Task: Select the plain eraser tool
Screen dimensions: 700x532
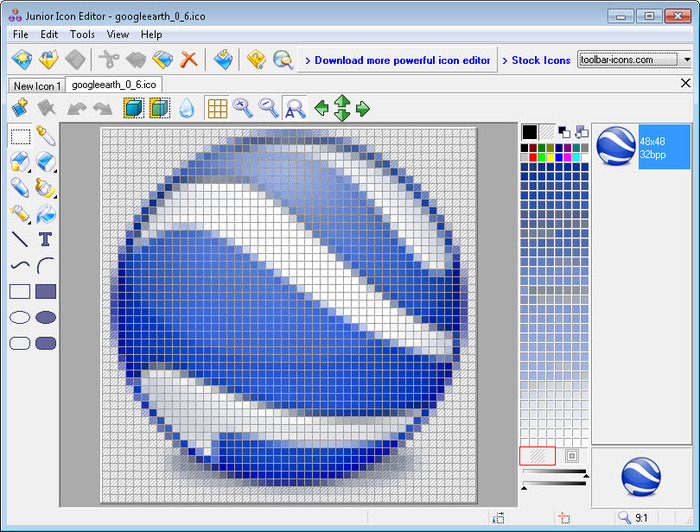Action: click(46, 162)
